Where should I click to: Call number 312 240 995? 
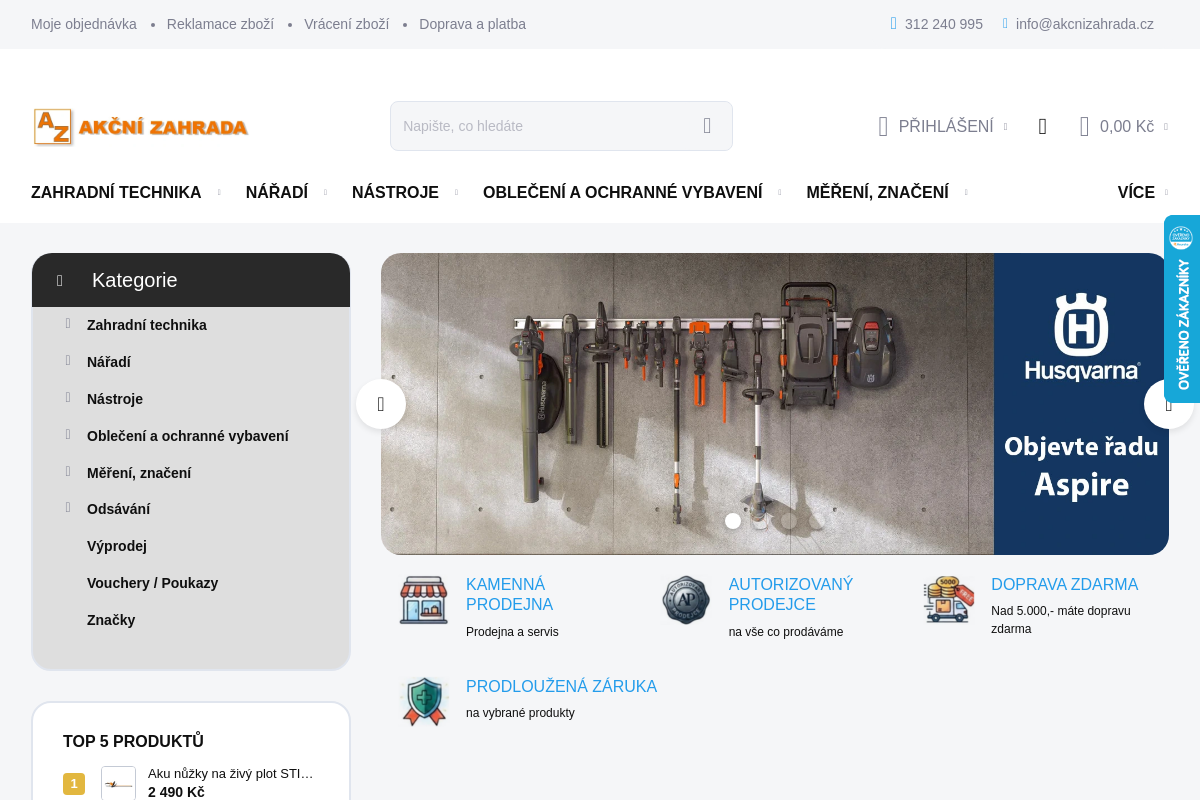(x=944, y=24)
